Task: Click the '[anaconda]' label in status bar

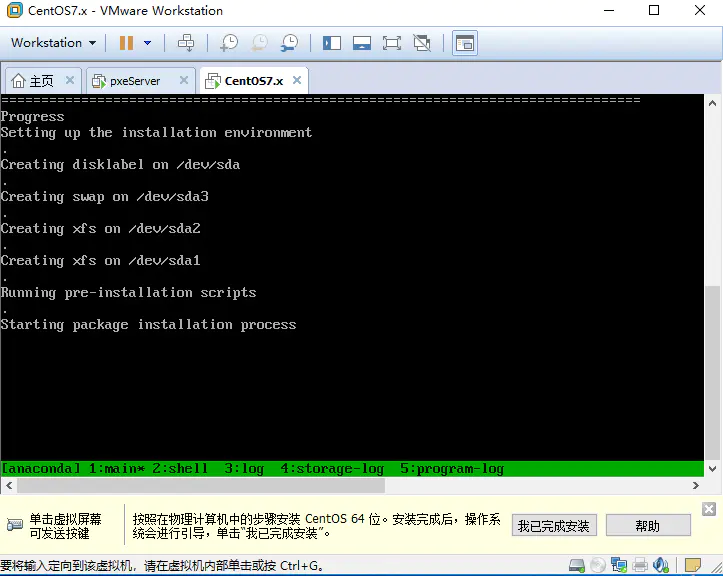Action: click(x=41, y=469)
